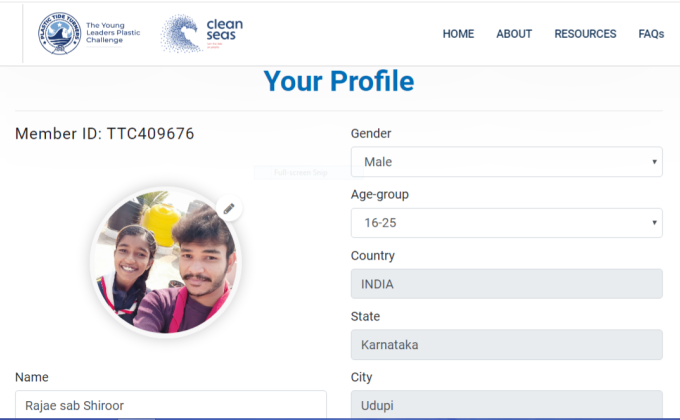680x420 pixels.
Task: Open the Gender dropdown showing Male
Action: (x=507, y=162)
